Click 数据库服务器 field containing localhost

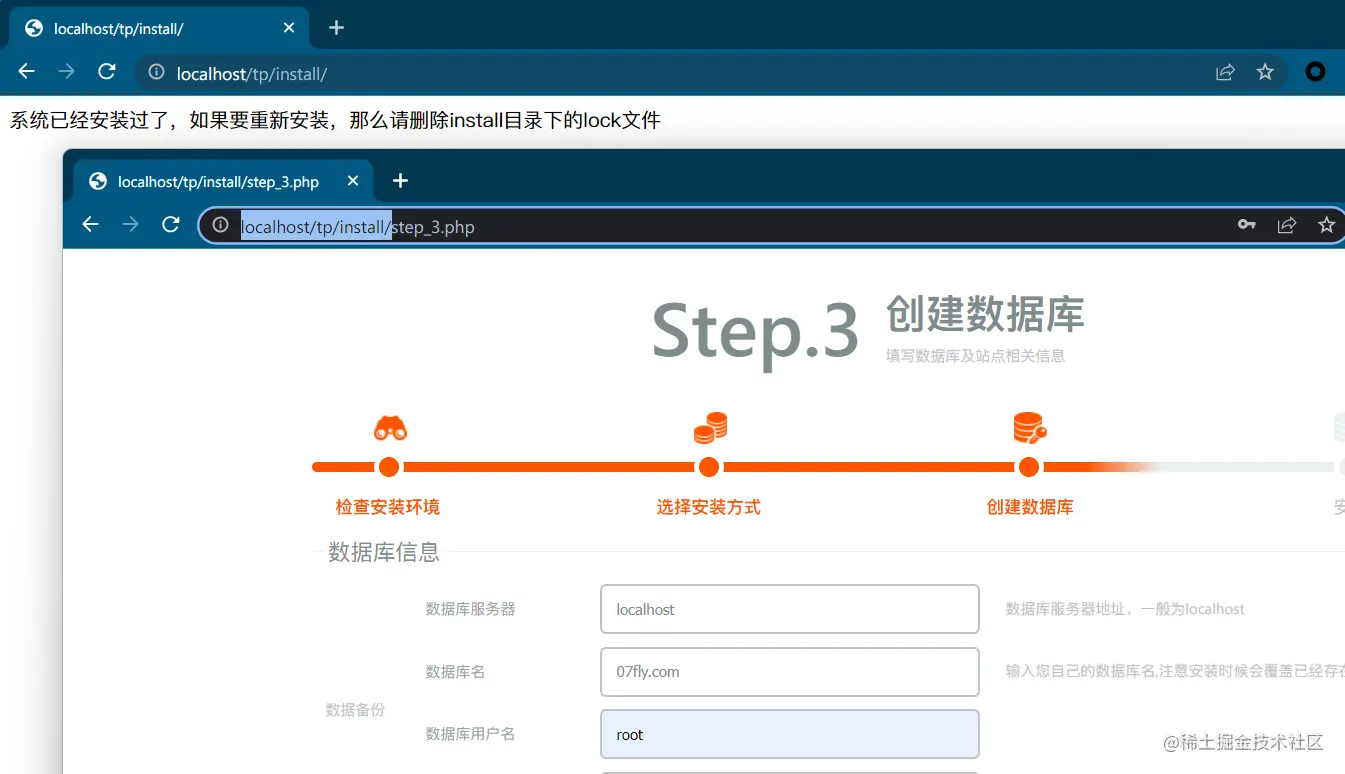789,609
